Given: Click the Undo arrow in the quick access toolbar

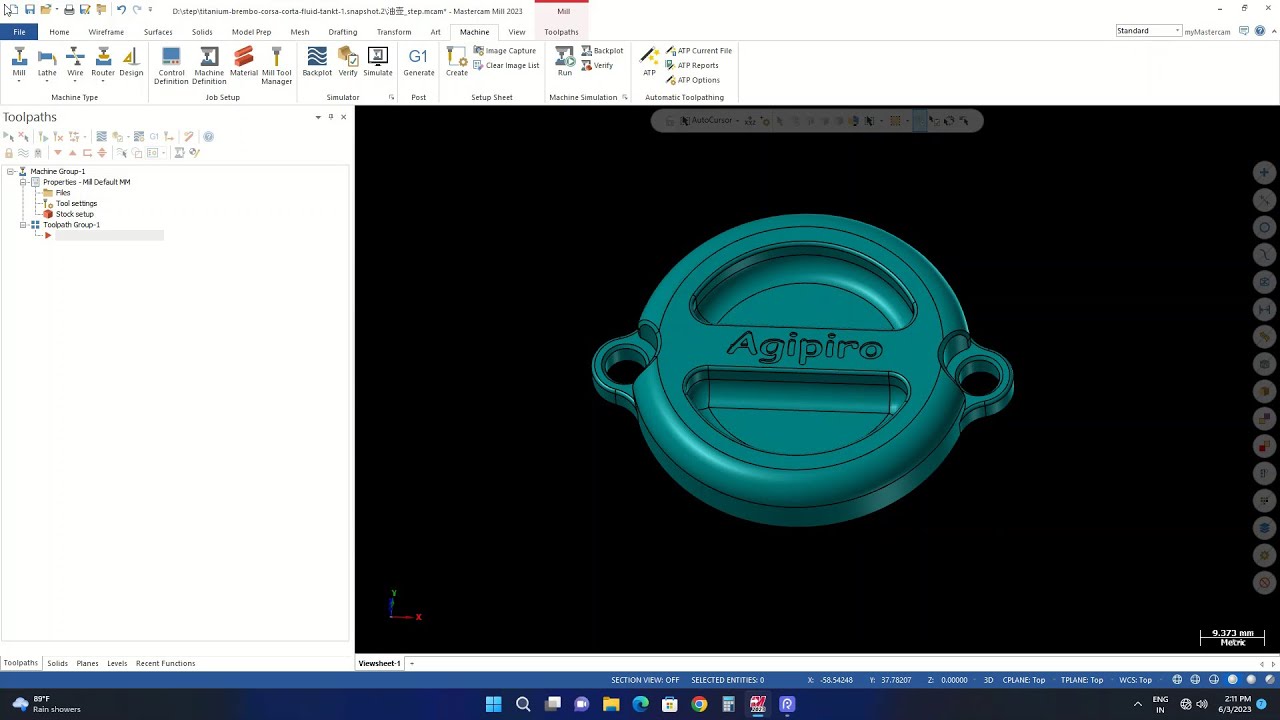Looking at the screenshot, I should (121, 10).
